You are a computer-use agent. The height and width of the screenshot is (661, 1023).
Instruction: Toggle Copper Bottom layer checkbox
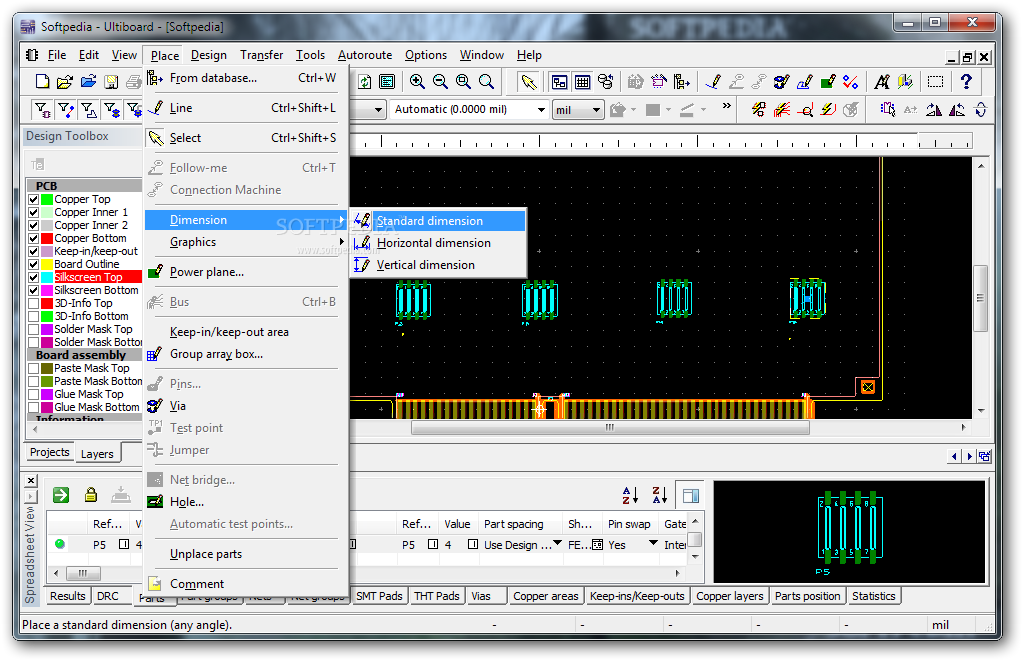coord(34,238)
